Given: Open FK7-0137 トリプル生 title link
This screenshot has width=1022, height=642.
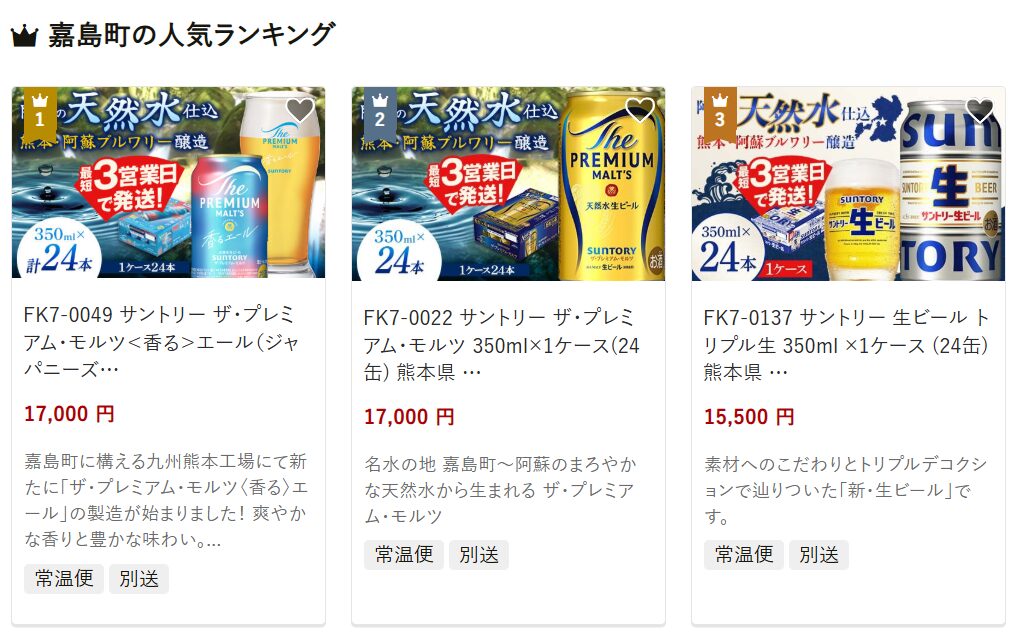Looking at the screenshot, I should coord(846,345).
